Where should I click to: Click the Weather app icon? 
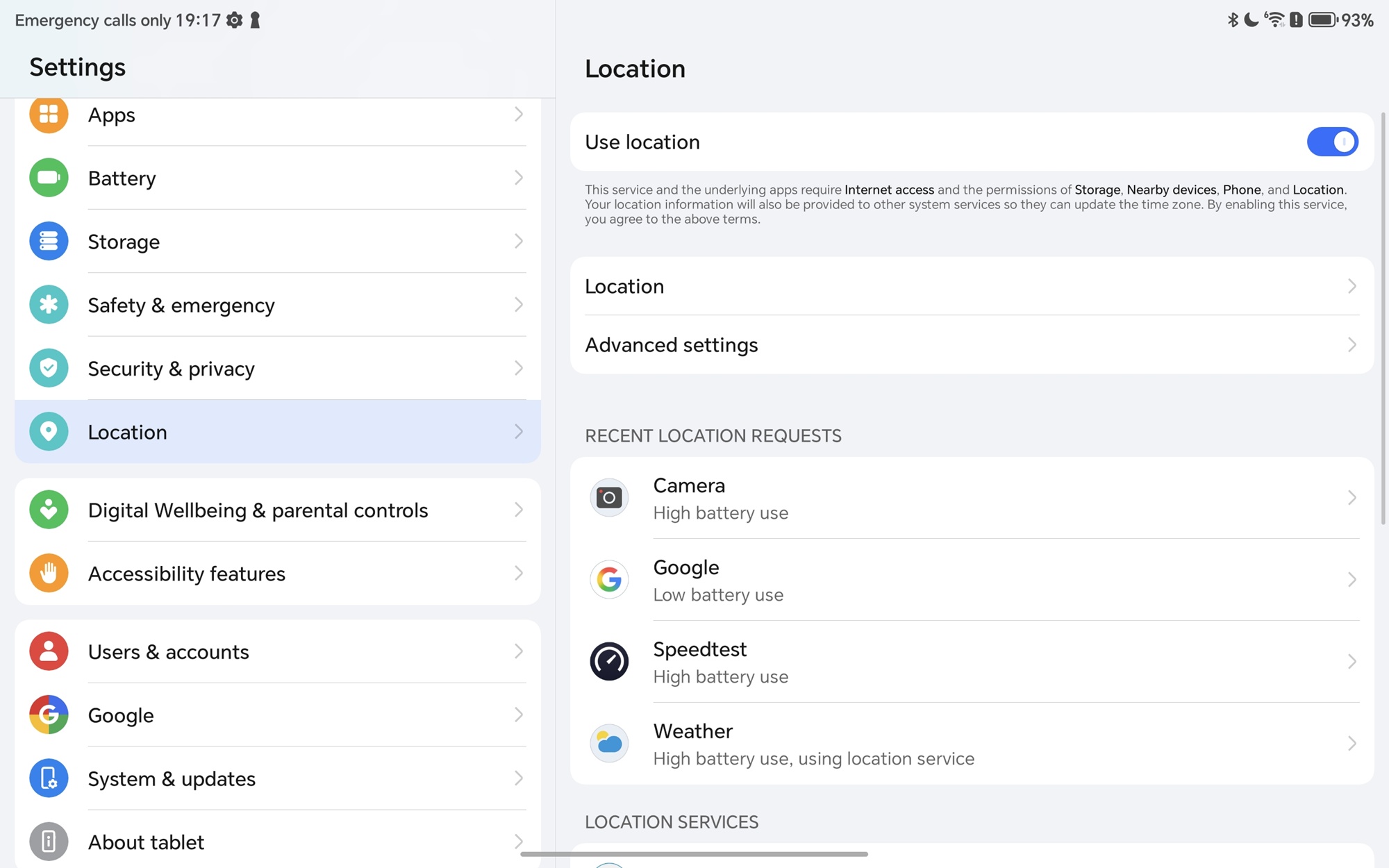(609, 743)
